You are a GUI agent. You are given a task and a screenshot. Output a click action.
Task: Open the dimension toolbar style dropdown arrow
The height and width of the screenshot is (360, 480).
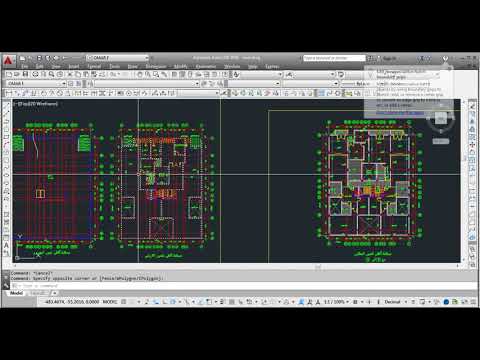[217, 93]
